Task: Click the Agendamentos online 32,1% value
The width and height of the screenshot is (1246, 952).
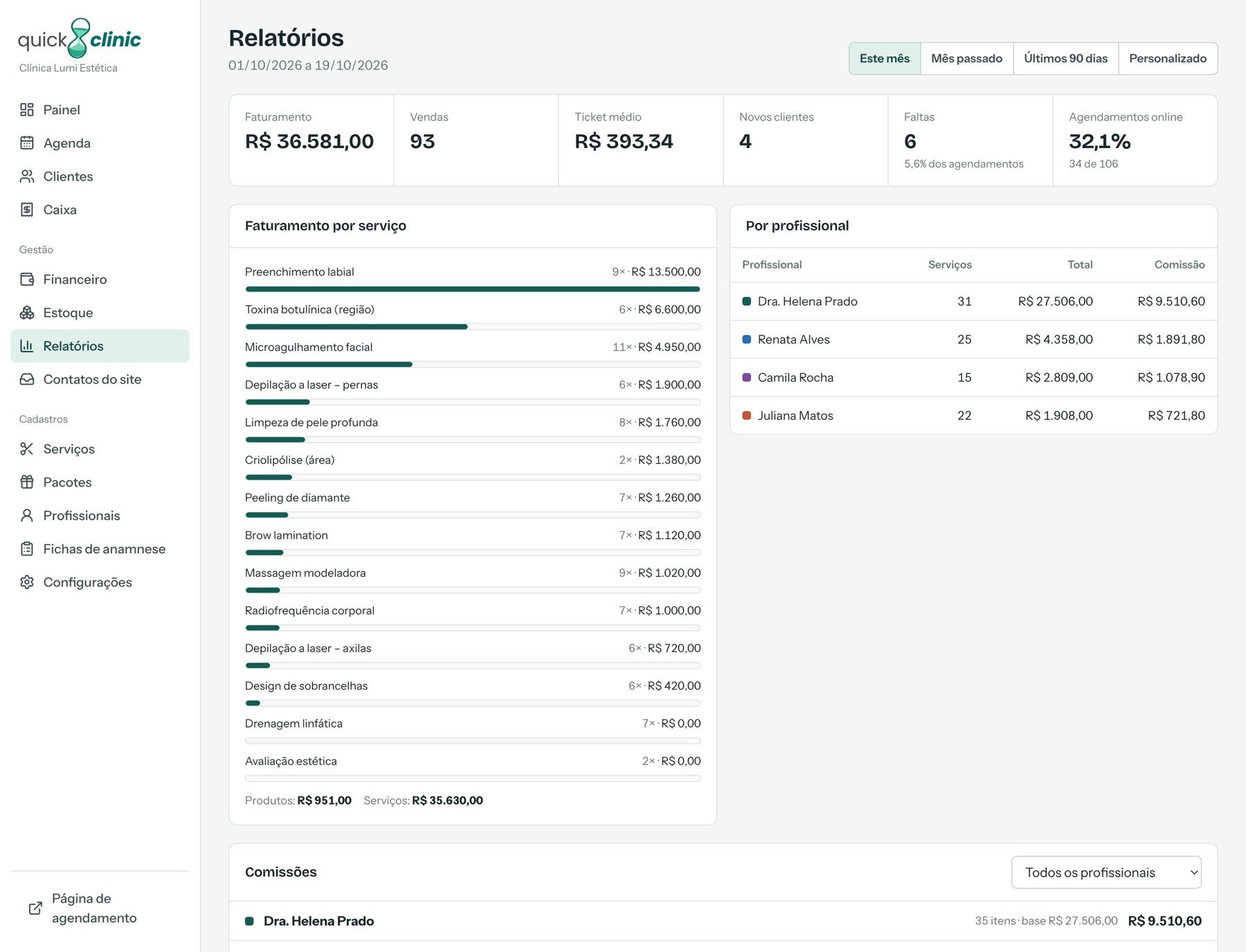Action: point(1100,141)
